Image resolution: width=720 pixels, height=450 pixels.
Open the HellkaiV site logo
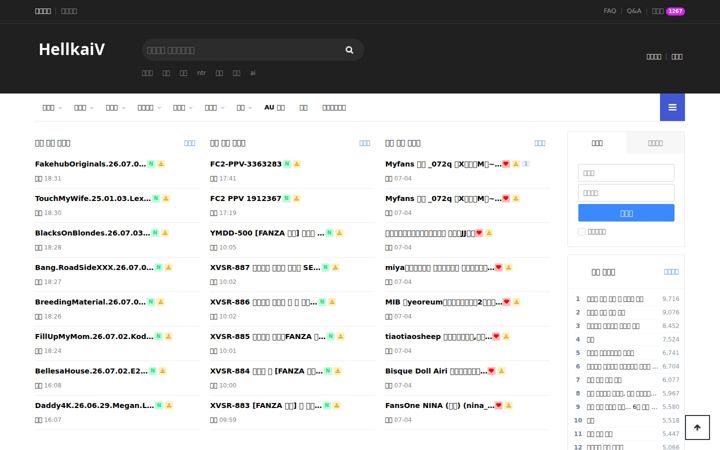click(72, 49)
